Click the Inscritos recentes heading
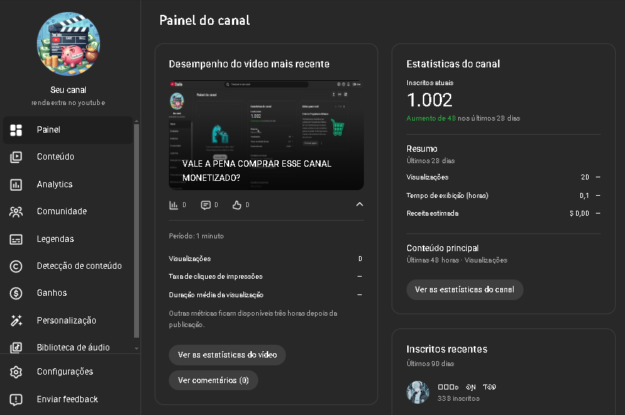Image resolution: width=625 pixels, height=415 pixels. click(447, 350)
